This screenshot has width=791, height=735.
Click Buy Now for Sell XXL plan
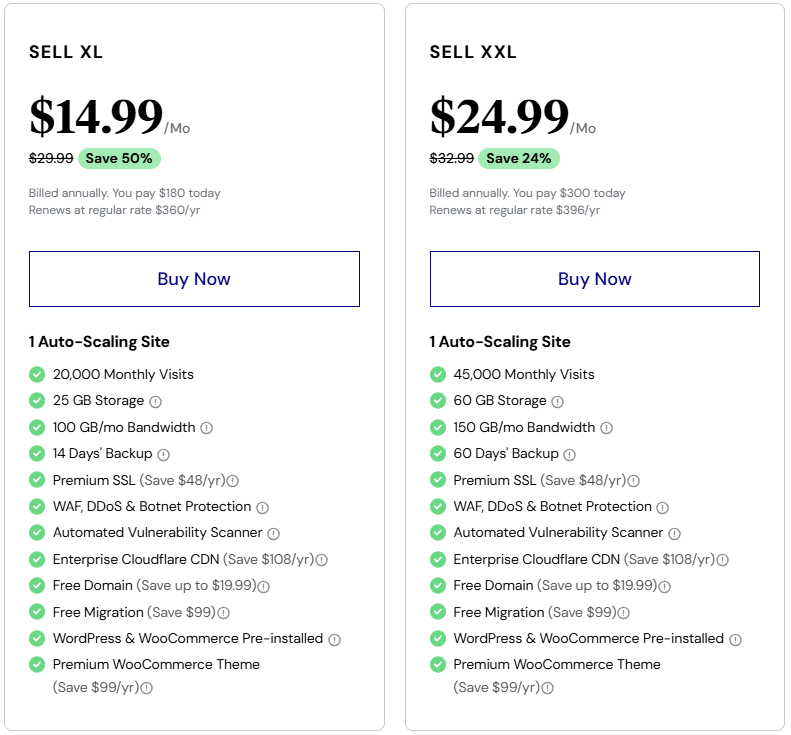[595, 279]
